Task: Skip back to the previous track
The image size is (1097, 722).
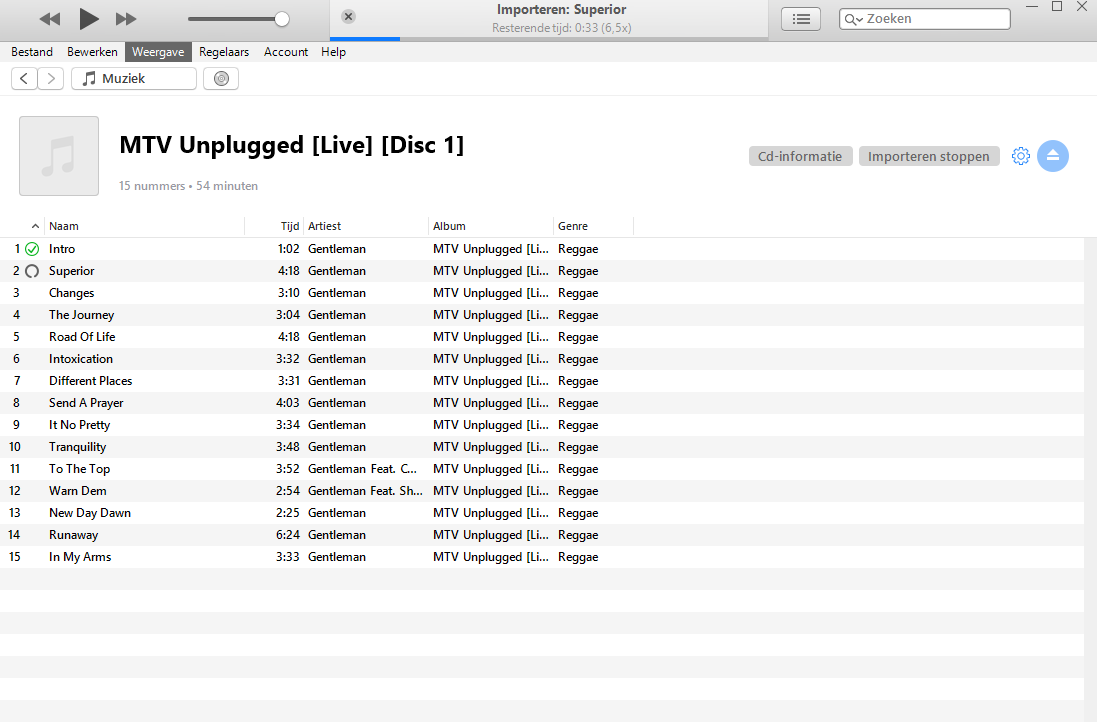Action: click(49, 19)
